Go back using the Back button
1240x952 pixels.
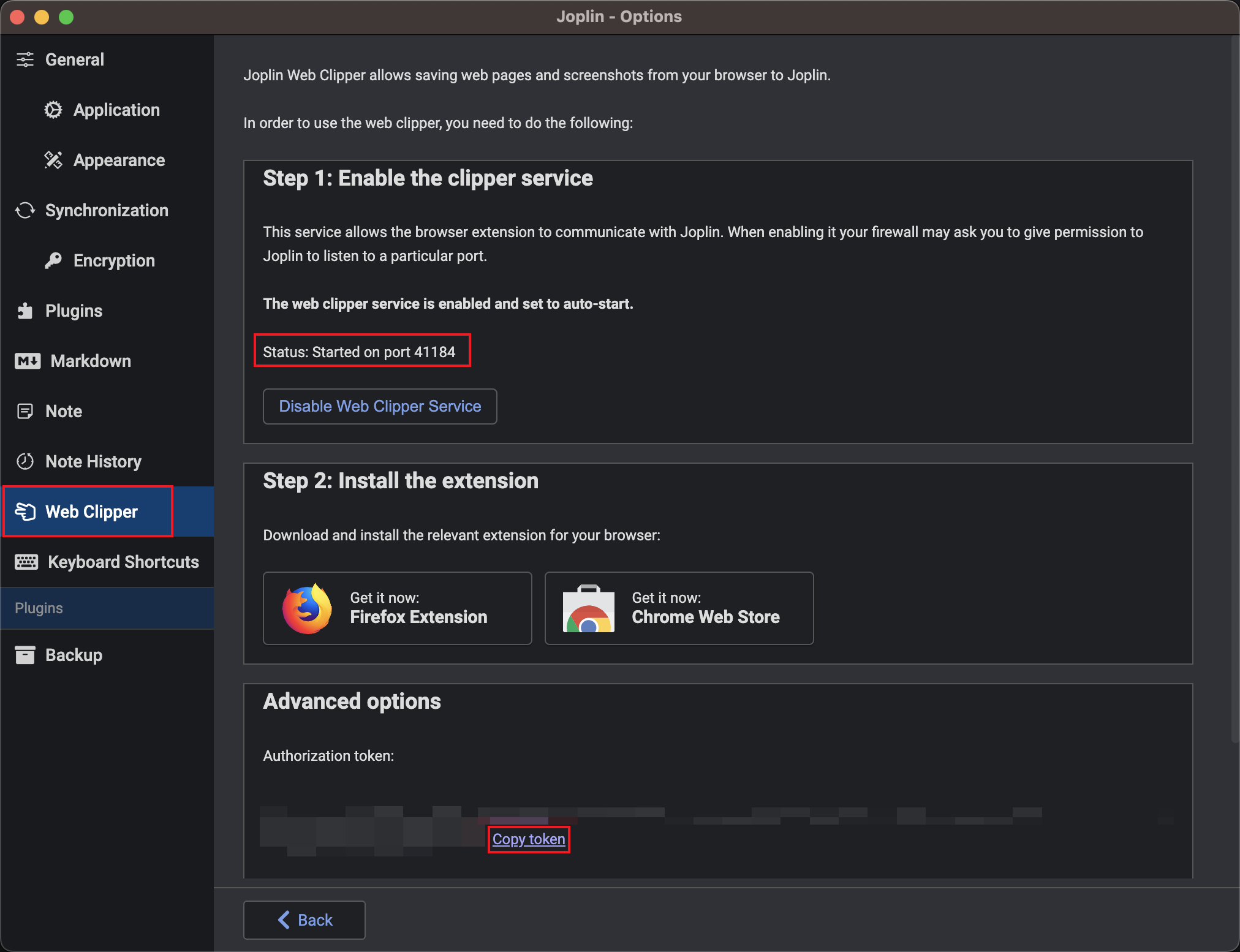coord(304,920)
